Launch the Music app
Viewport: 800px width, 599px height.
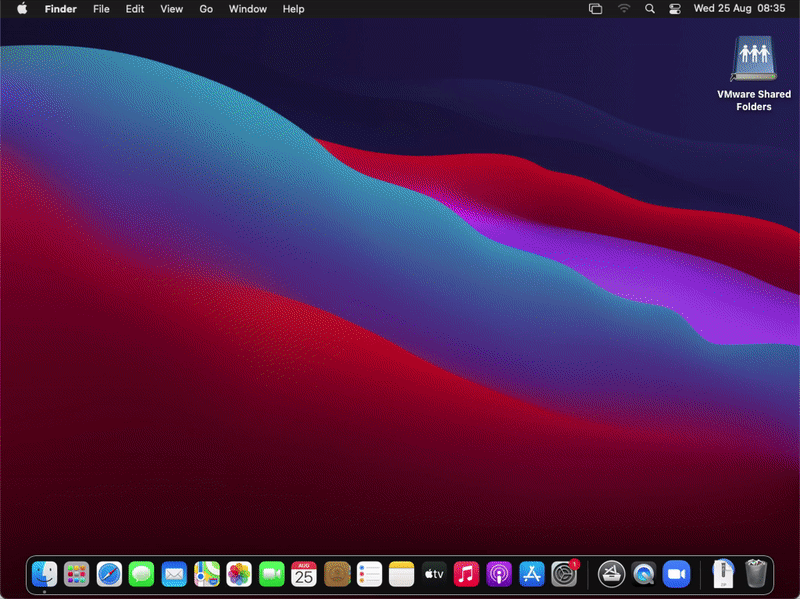pos(466,574)
